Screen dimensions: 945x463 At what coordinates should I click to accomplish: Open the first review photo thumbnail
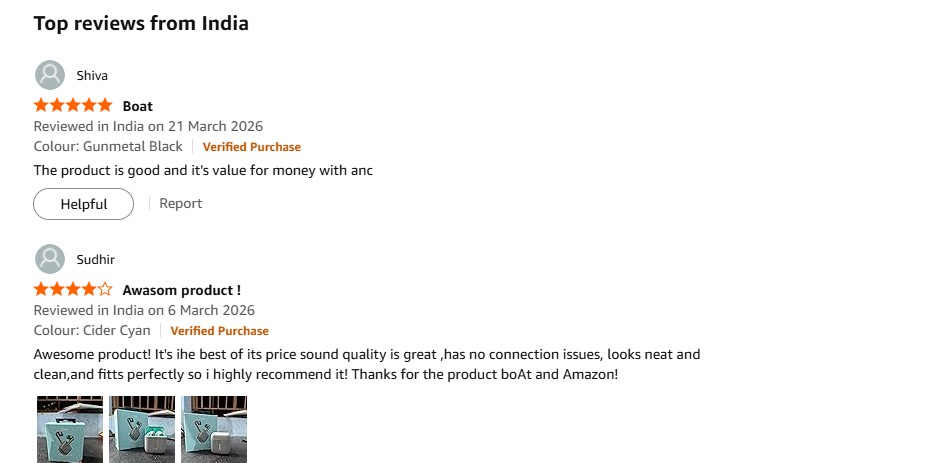click(70, 429)
